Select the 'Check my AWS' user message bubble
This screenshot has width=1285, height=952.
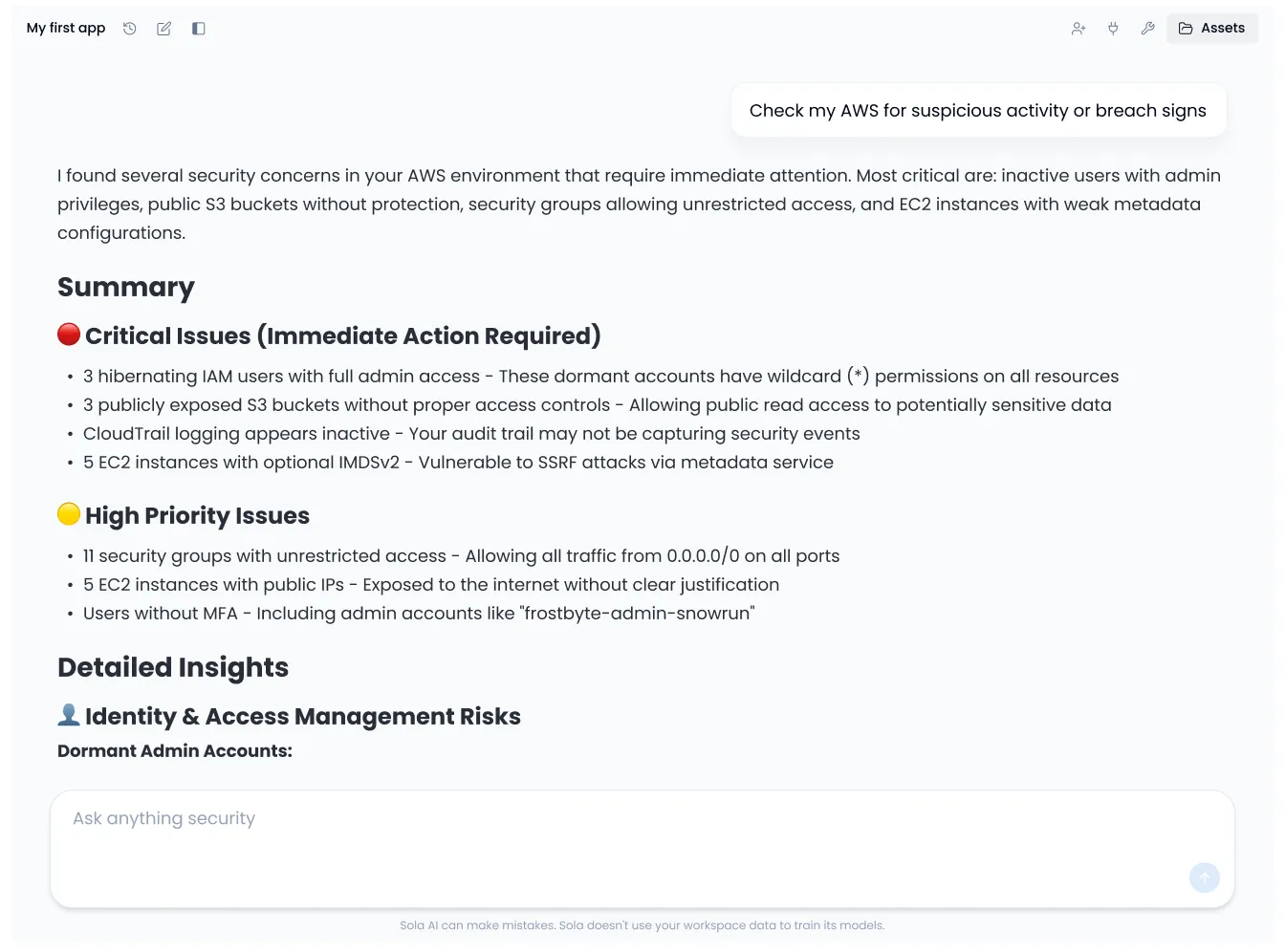[977, 111]
